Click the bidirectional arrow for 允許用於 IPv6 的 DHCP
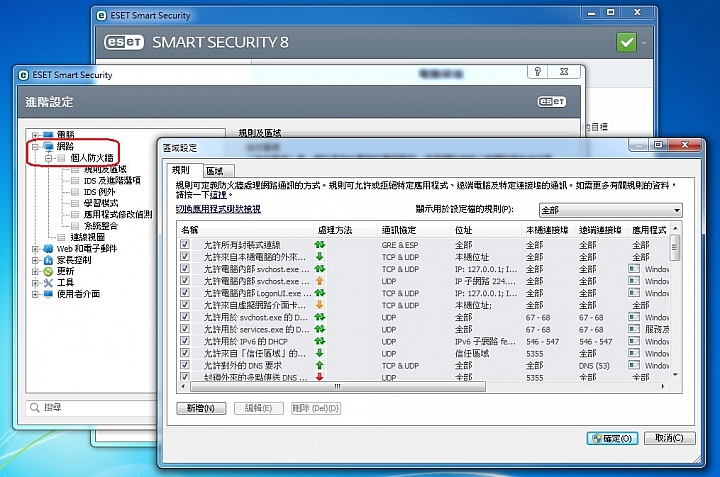The width and height of the screenshot is (720, 477). [320, 341]
